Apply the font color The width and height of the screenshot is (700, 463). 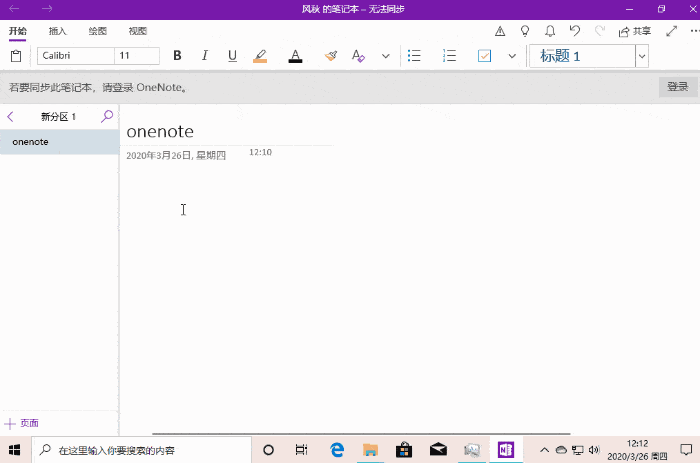point(295,56)
